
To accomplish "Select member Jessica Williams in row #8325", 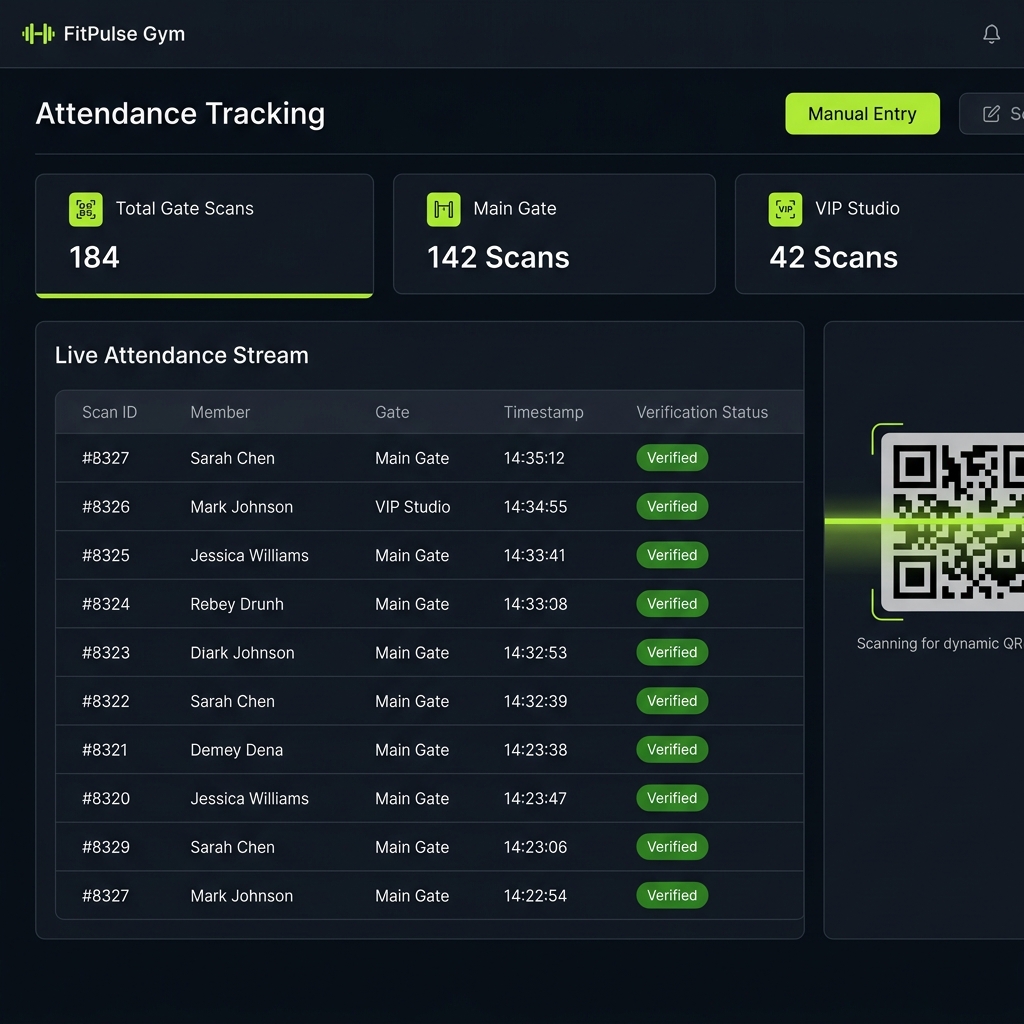I will coord(249,555).
